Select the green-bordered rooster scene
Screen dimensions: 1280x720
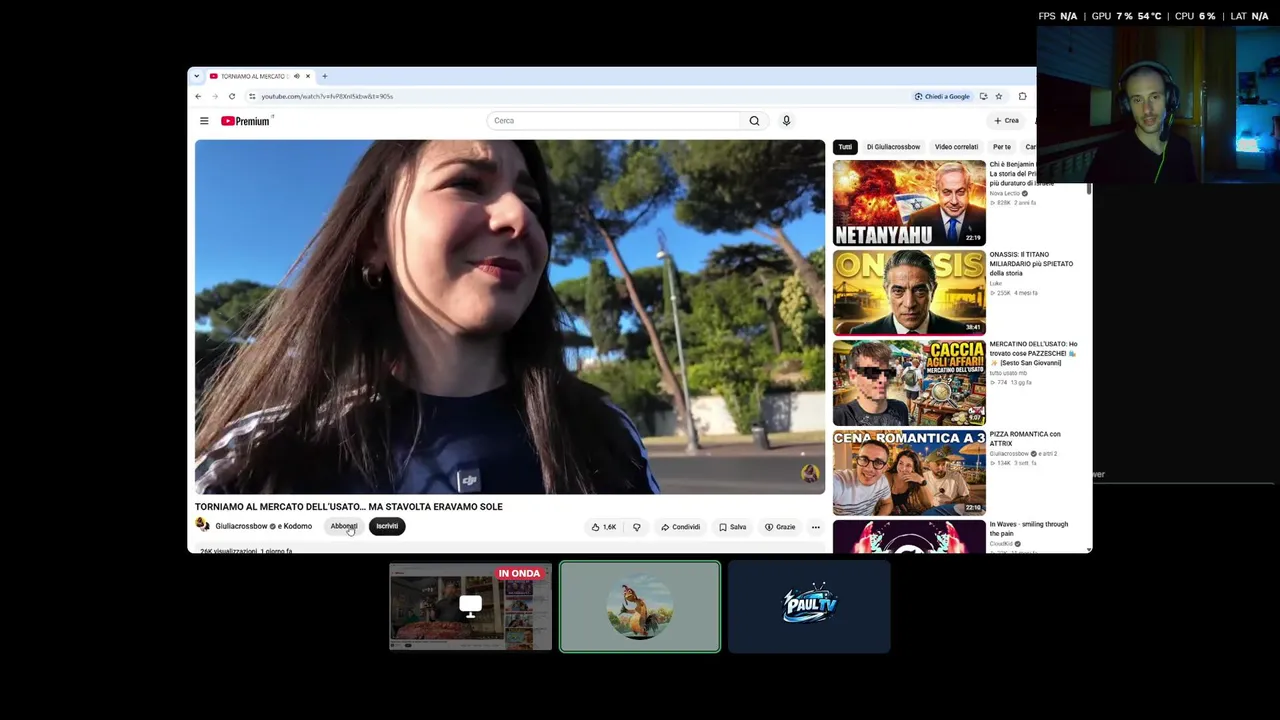(640, 607)
